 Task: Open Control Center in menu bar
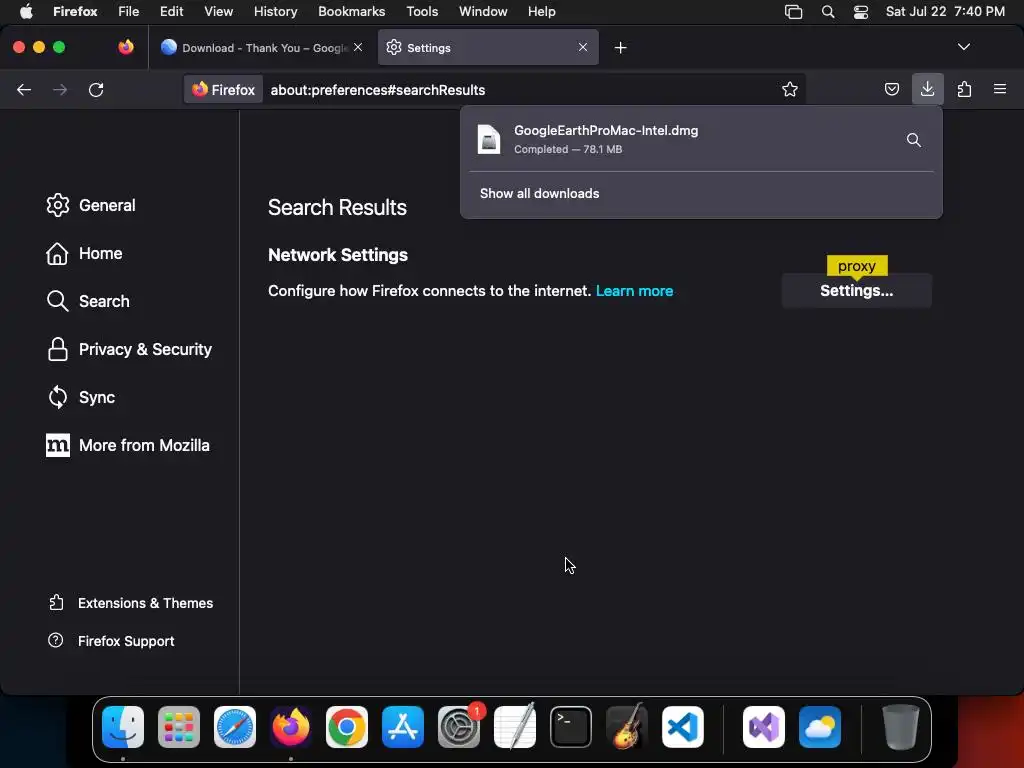[x=861, y=12]
